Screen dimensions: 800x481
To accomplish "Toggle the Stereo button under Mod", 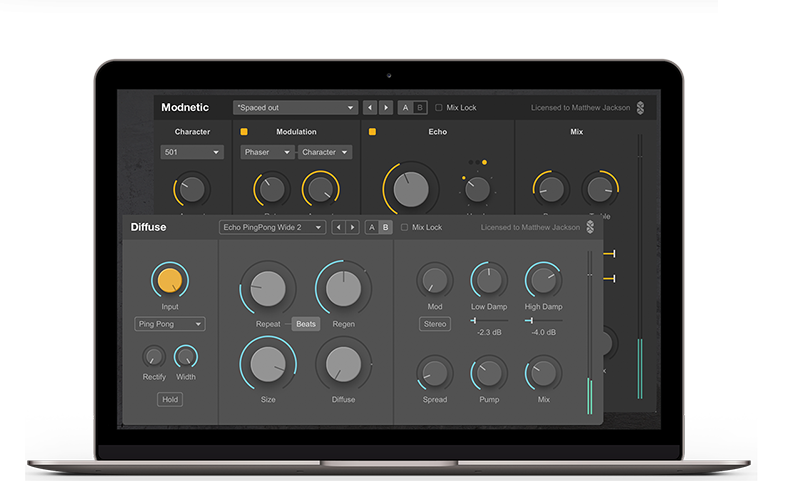I will coord(435,324).
